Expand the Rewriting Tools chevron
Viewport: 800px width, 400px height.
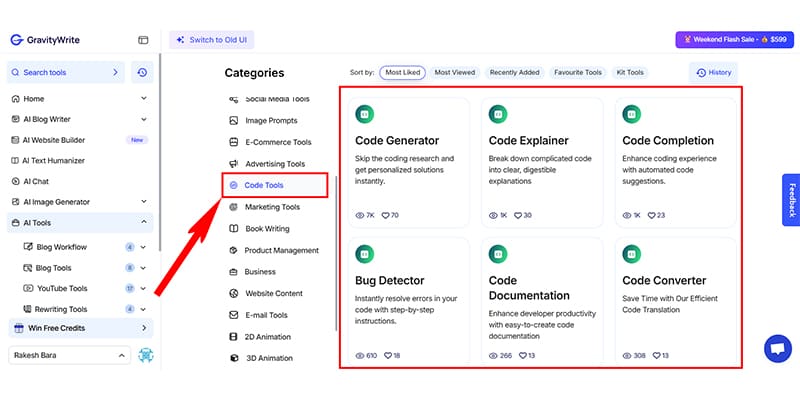coord(143,309)
